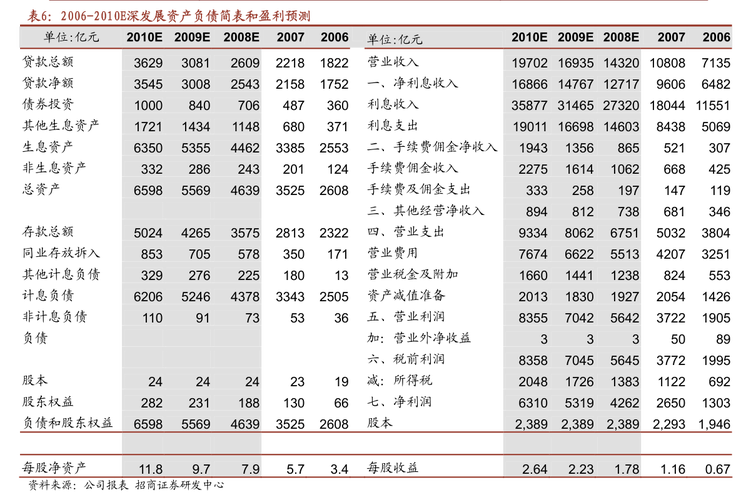Click the right table's 2009E column header
751x500 pixels.
[575, 38]
